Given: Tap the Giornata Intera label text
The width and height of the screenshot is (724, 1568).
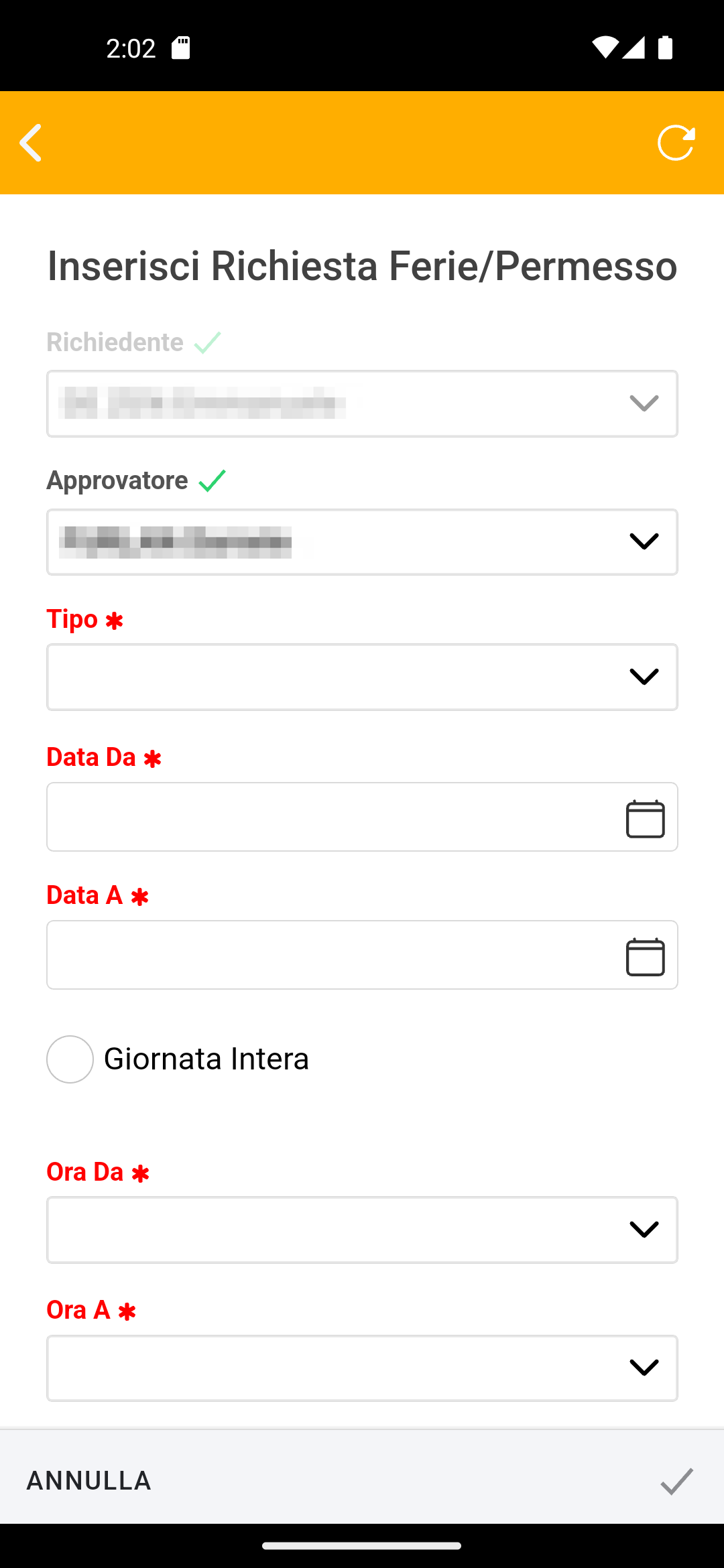Looking at the screenshot, I should (x=206, y=1059).
